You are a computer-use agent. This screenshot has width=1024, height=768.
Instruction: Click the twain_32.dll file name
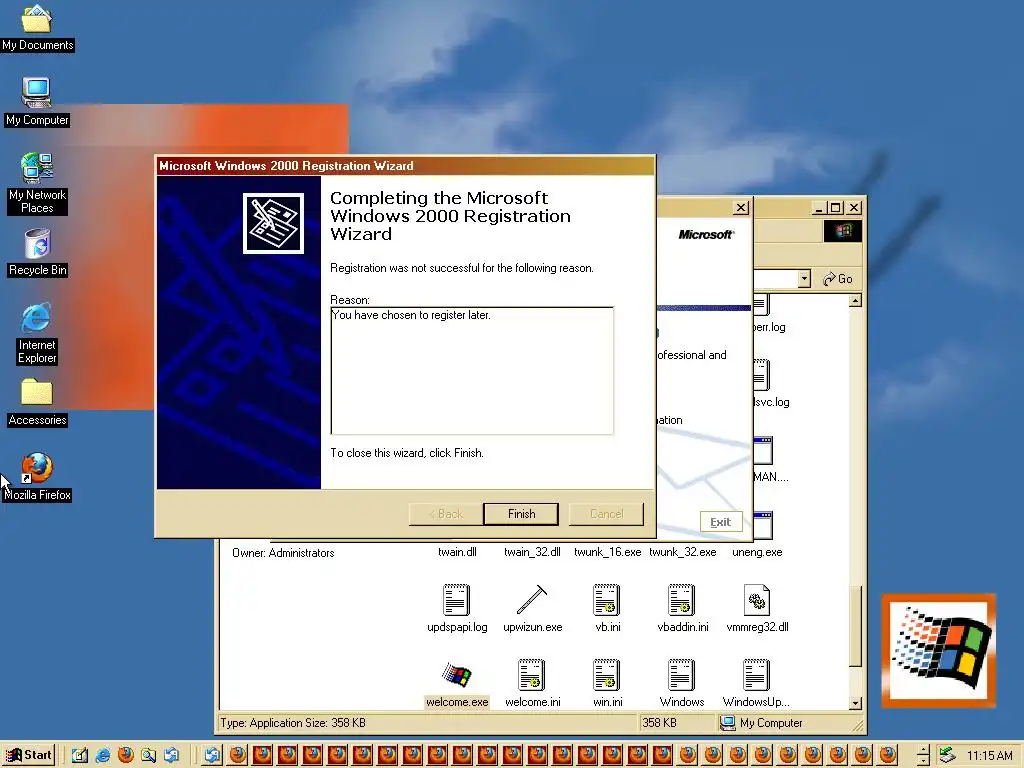(x=532, y=552)
